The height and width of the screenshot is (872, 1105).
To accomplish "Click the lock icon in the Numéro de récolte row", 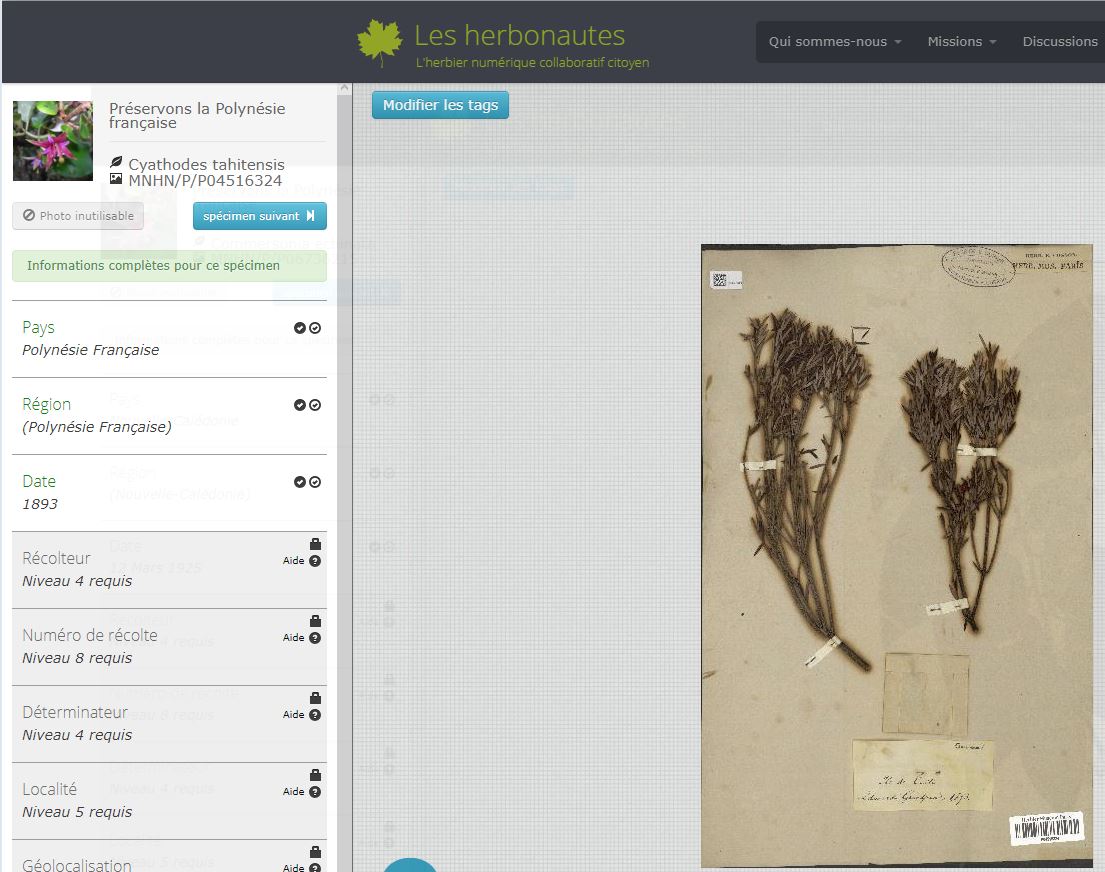I will 316,621.
